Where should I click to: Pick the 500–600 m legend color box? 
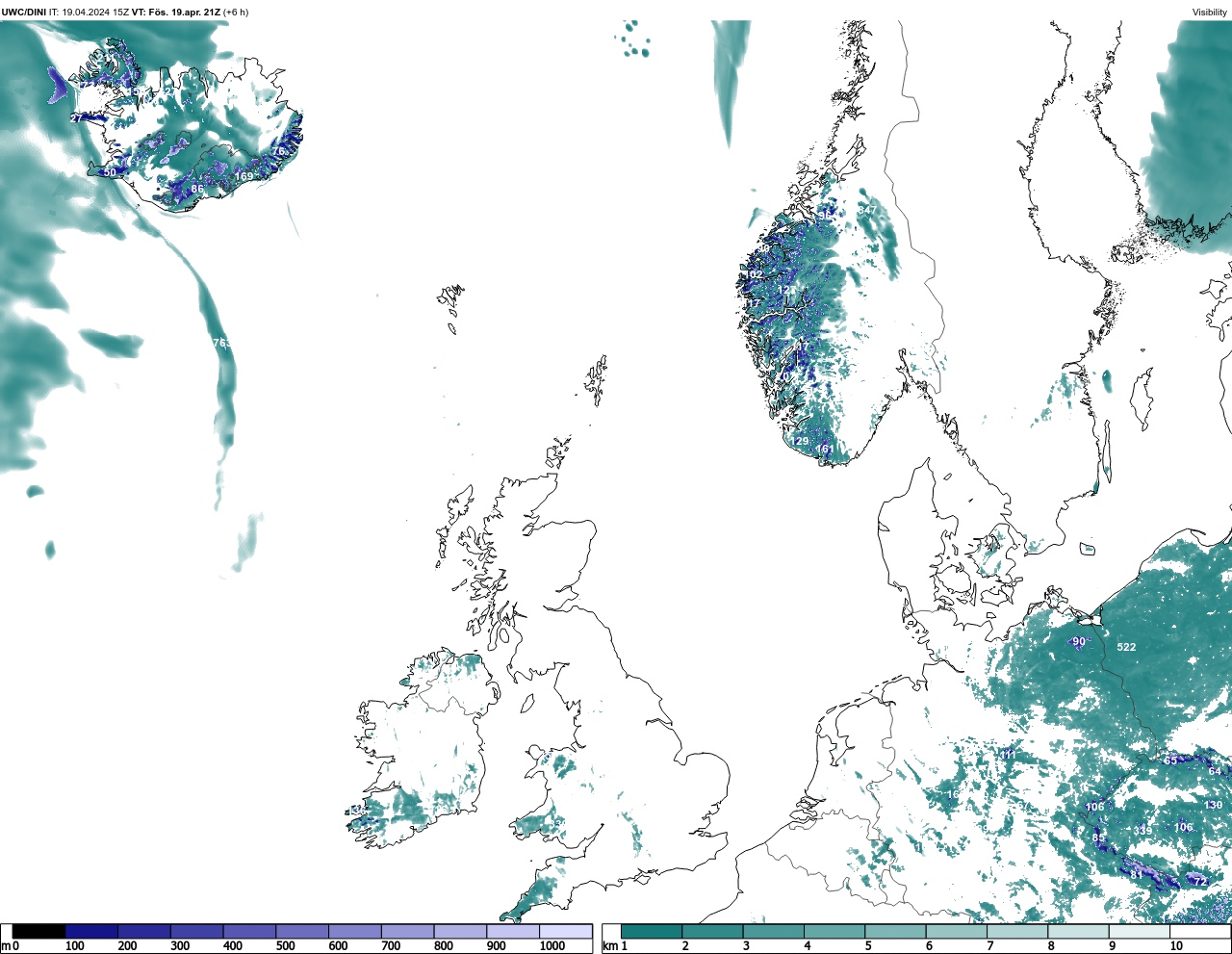[302, 931]
